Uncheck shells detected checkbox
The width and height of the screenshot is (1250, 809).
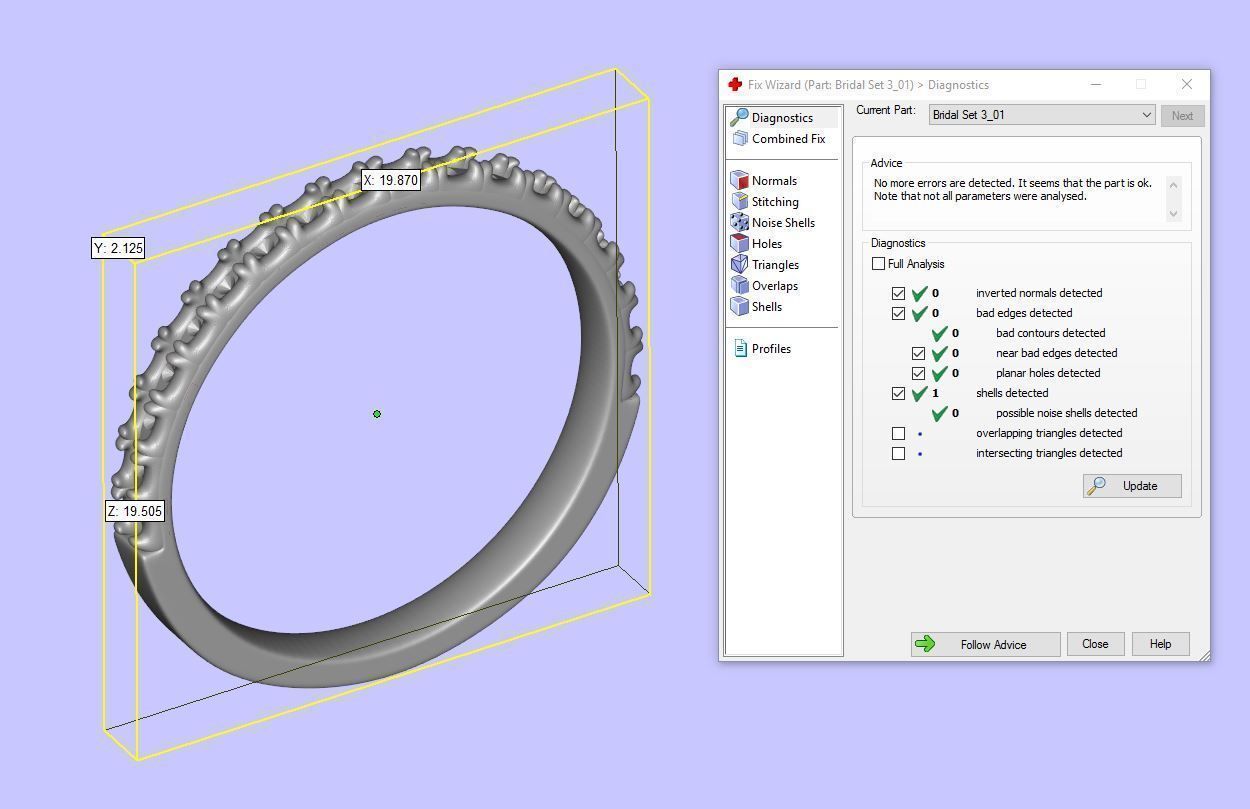pos(898,393)
